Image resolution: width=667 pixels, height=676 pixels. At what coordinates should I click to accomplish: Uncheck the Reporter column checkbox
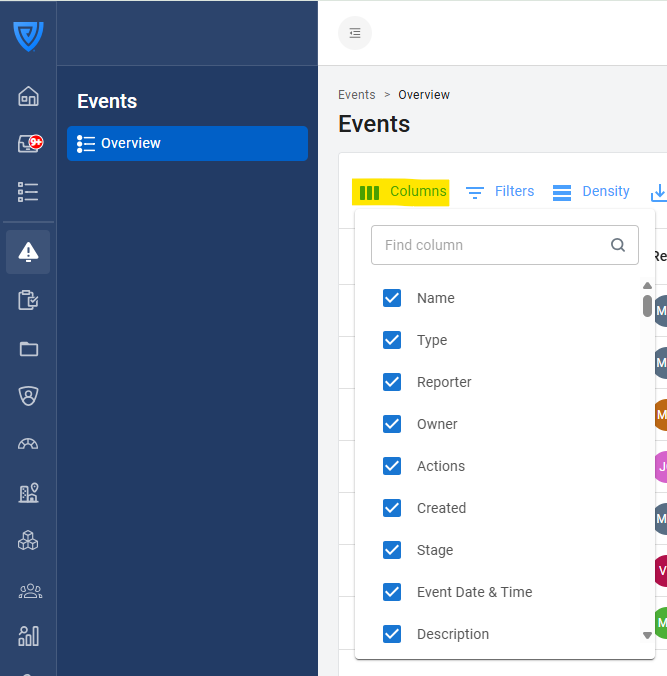(392, 382)
